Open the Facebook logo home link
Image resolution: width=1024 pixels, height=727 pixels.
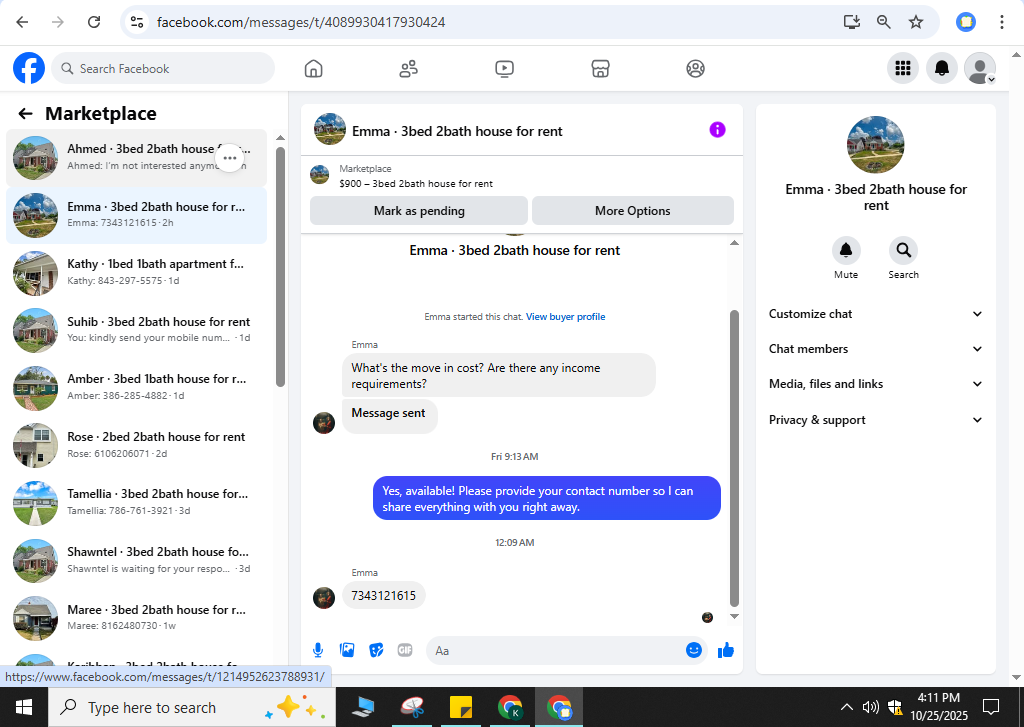coord(29,68)
